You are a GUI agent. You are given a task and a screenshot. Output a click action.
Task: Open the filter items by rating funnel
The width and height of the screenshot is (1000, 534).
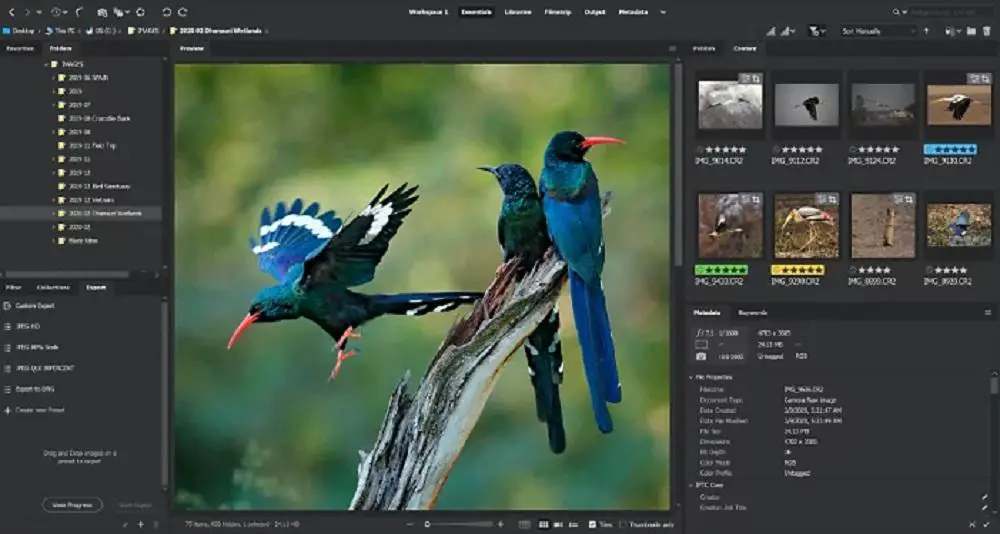[x=817, y=31]
